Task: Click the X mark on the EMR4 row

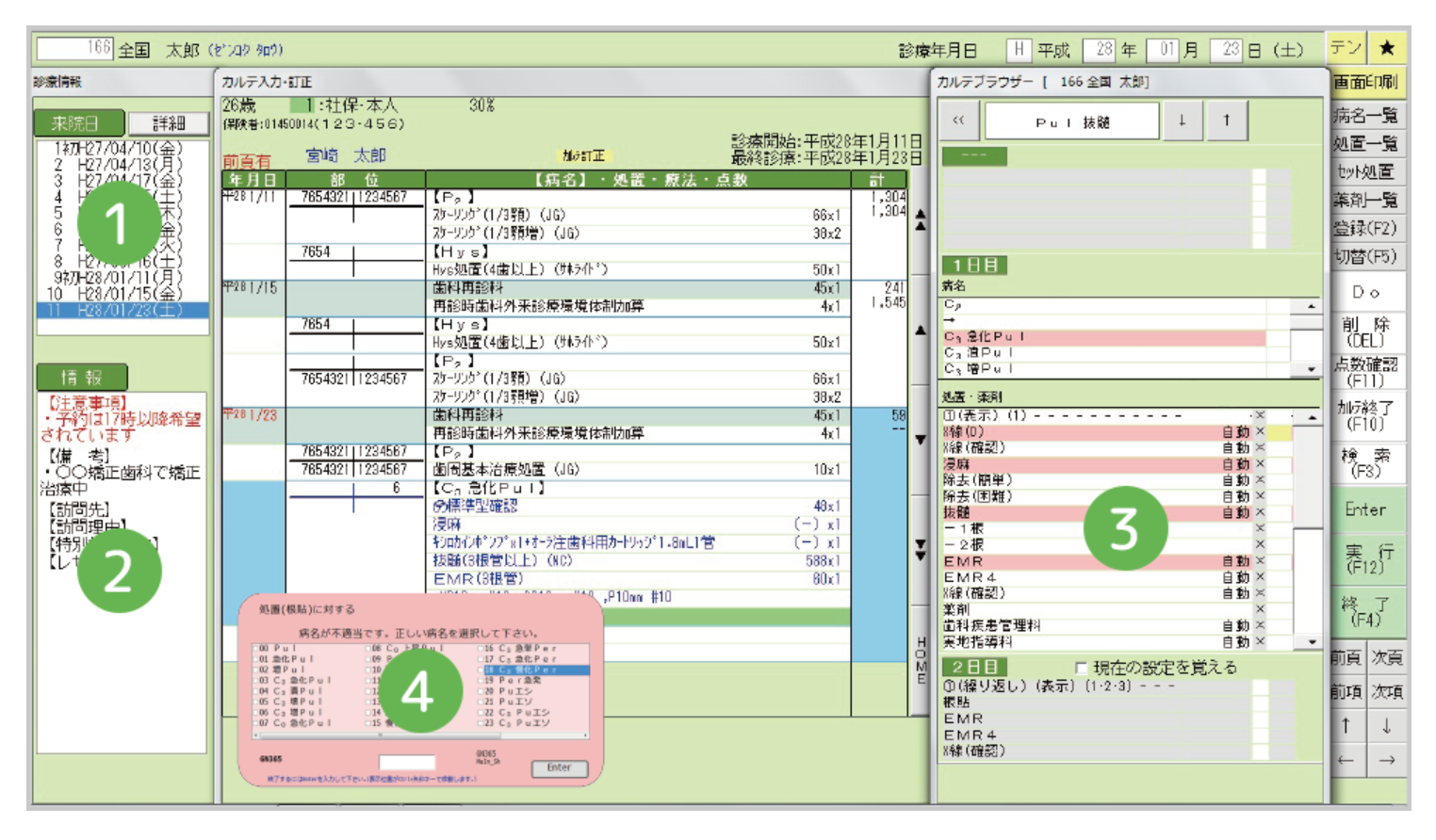Action: click(1260, 577)
